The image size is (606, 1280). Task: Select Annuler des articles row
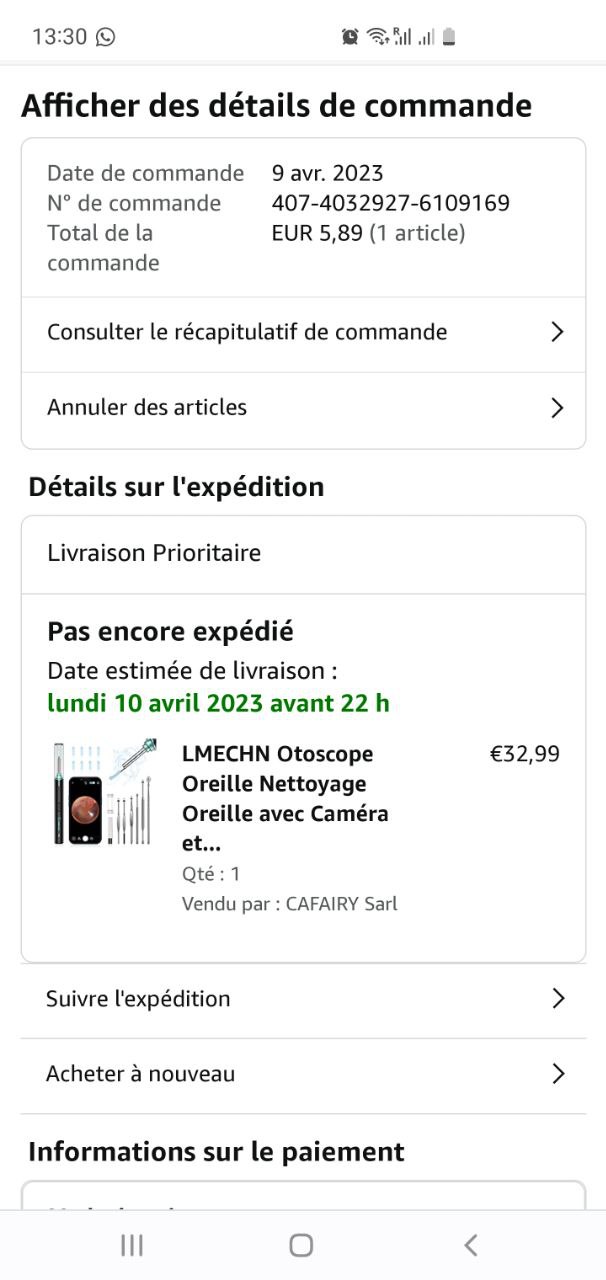coord(147,408)
